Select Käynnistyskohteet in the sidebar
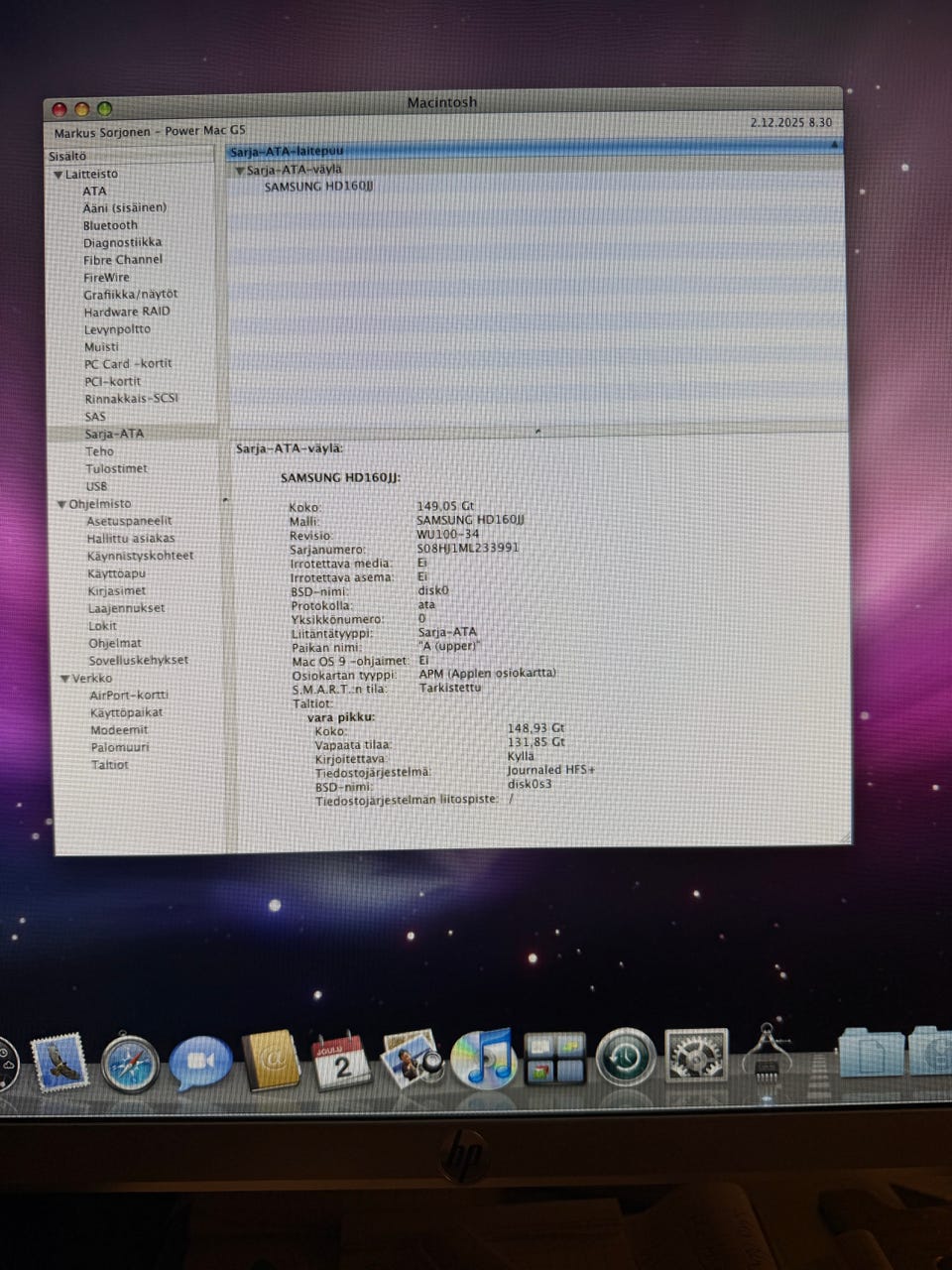This screenshot has width=952, height=1270. point(141,557)
